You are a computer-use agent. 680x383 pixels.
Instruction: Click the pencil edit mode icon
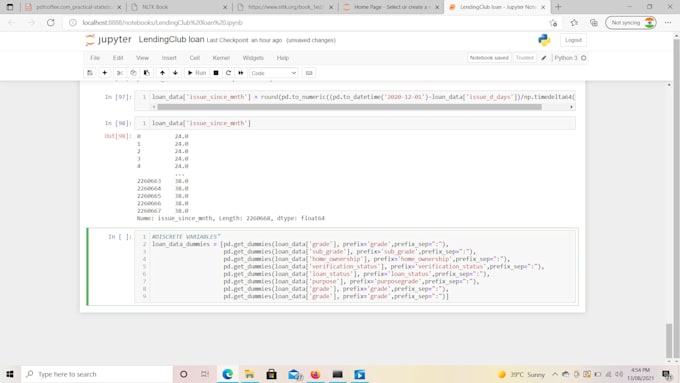coord(544,58)
